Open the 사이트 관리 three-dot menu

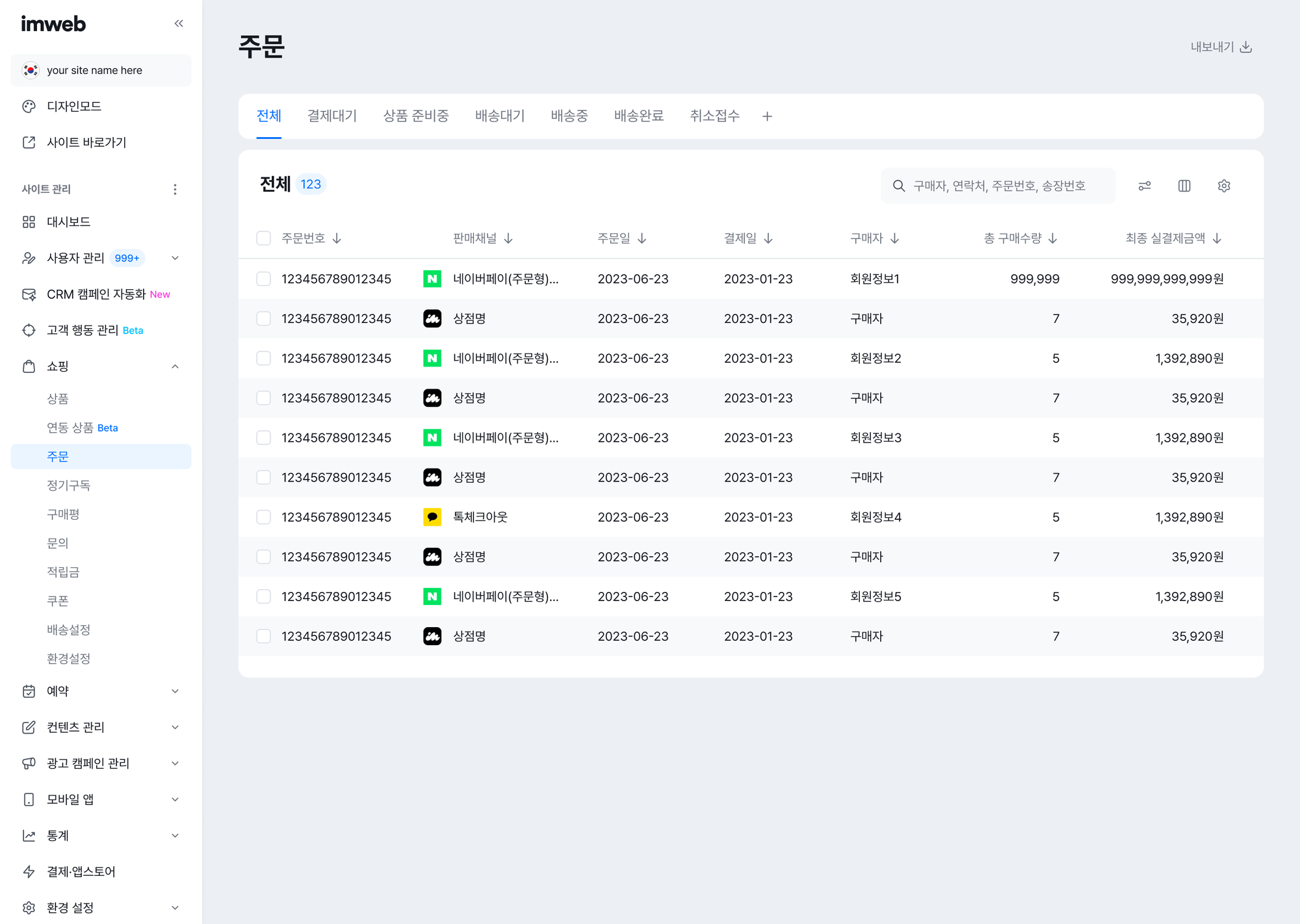point(175,189)
